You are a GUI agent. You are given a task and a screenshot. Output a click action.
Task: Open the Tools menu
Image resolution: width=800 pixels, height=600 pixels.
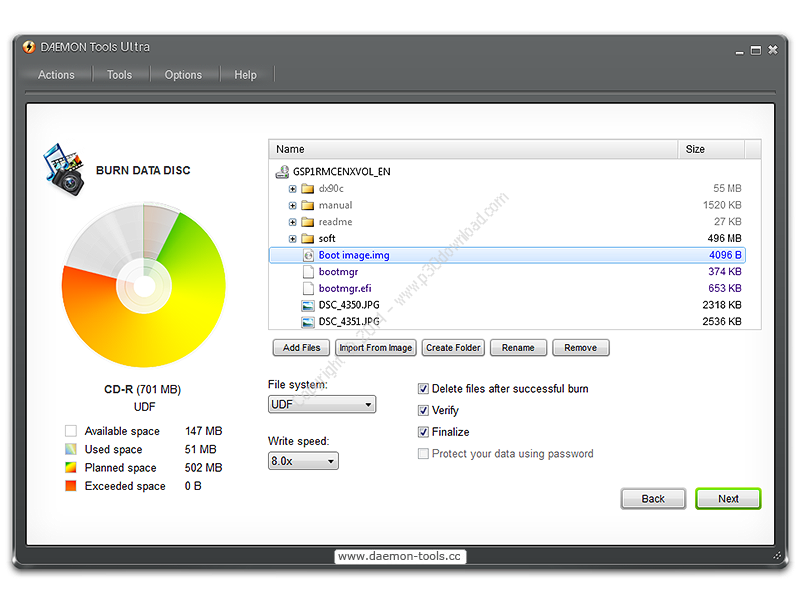pyautogui.click(x=119, y=75)
